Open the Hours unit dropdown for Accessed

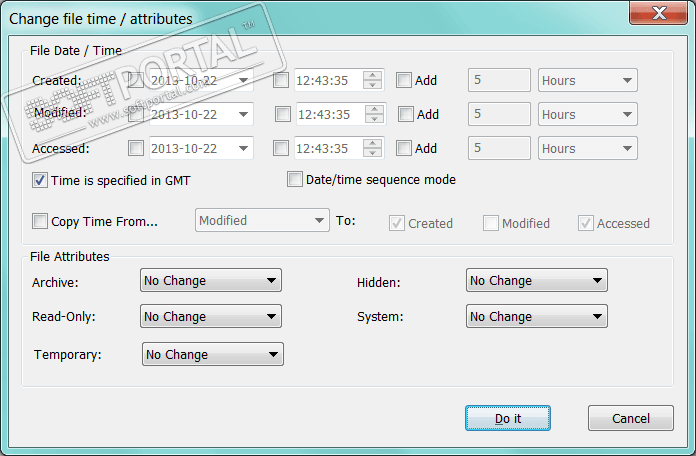(x=588, y=148)
